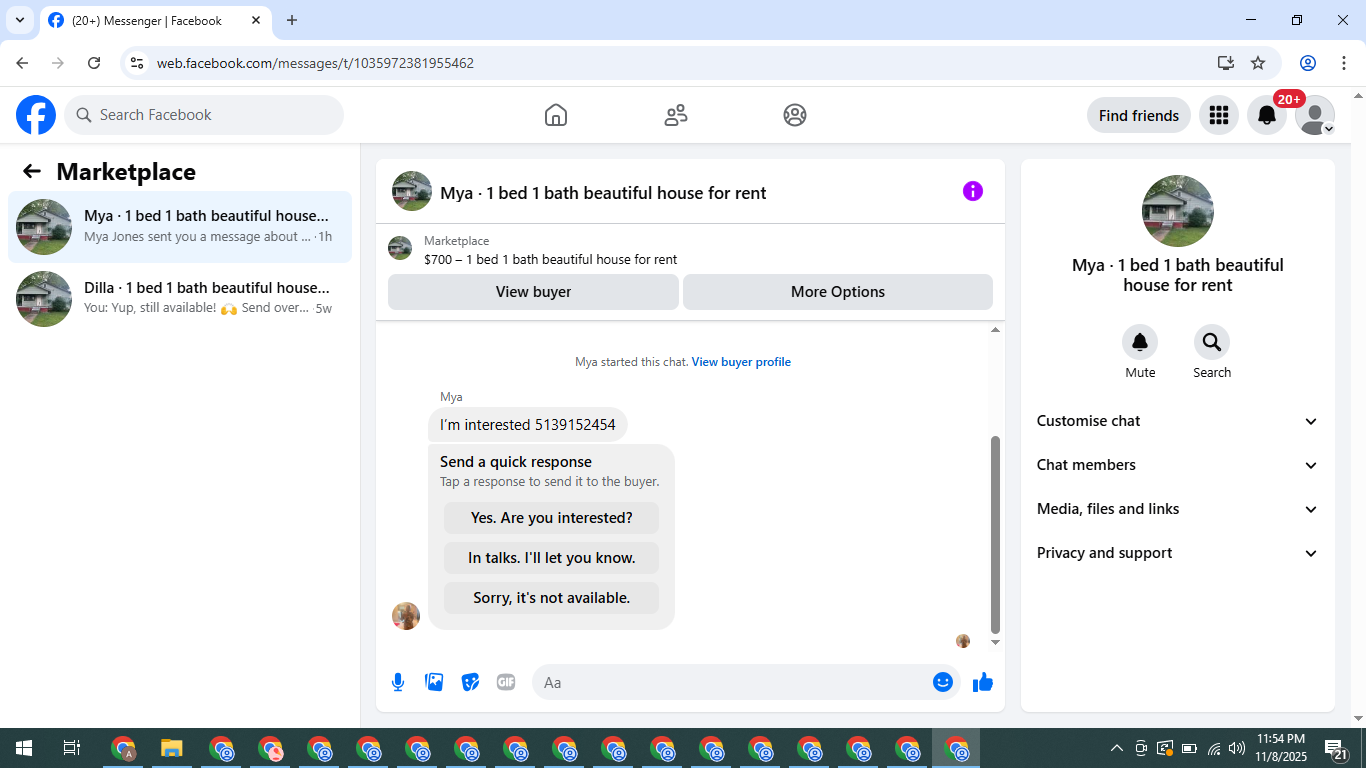Image resolution: width=1366 pixels, height=768 pixels.
Task: Open Windows Start menu
Action: pos(24,748)
